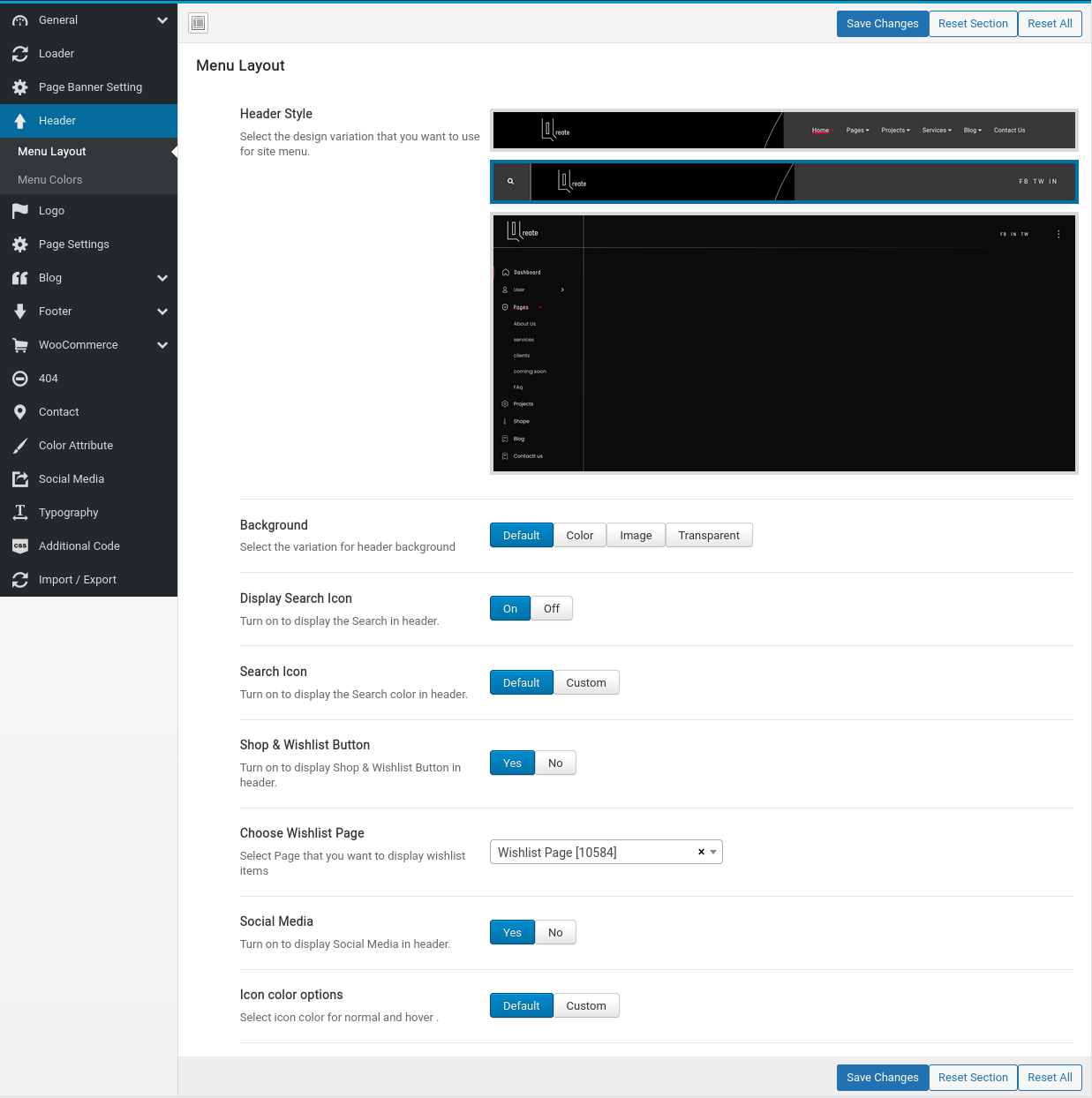Turn Display Search Icon Off
This screenshot has width=1092, height=1098.
(552, 609)
